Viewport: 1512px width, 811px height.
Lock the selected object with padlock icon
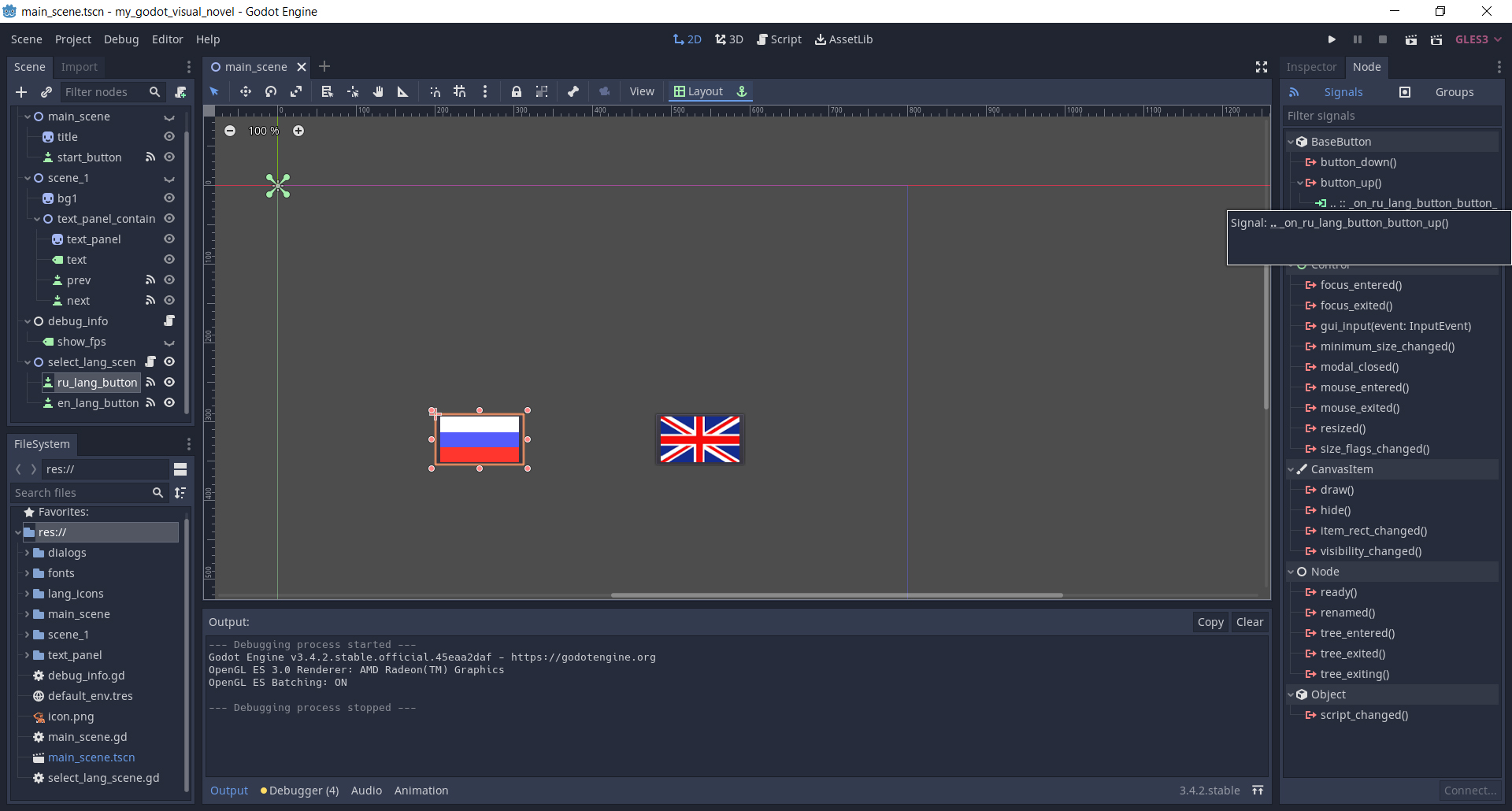click(517, 91)
